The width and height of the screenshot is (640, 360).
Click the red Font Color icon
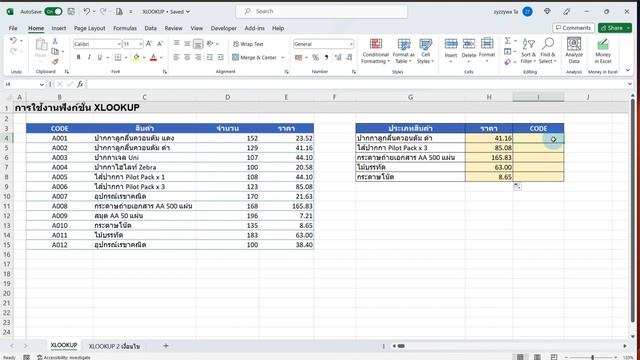coord(153,58)
